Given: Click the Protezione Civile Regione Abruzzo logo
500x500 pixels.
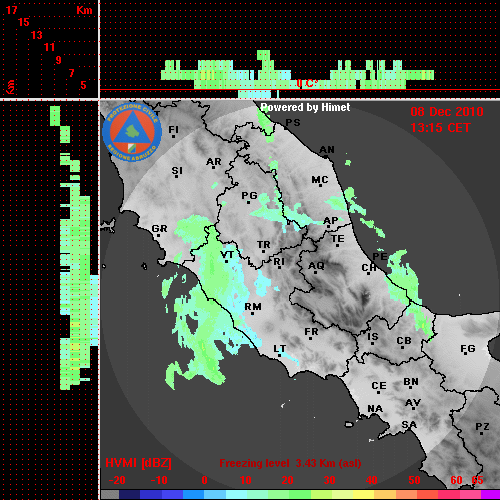Looking at the screenshot, I should [132, 132].
